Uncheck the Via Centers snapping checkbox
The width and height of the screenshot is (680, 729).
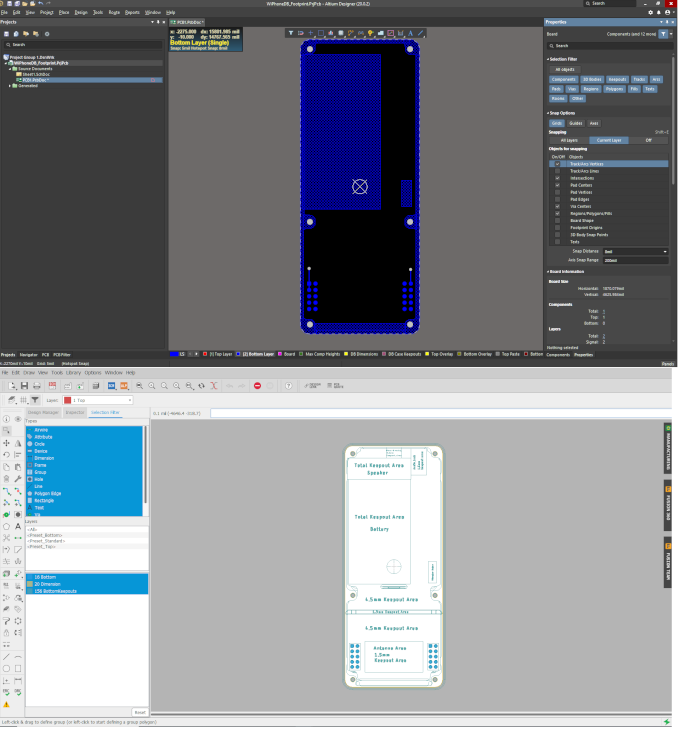click(x=558, y=206)
